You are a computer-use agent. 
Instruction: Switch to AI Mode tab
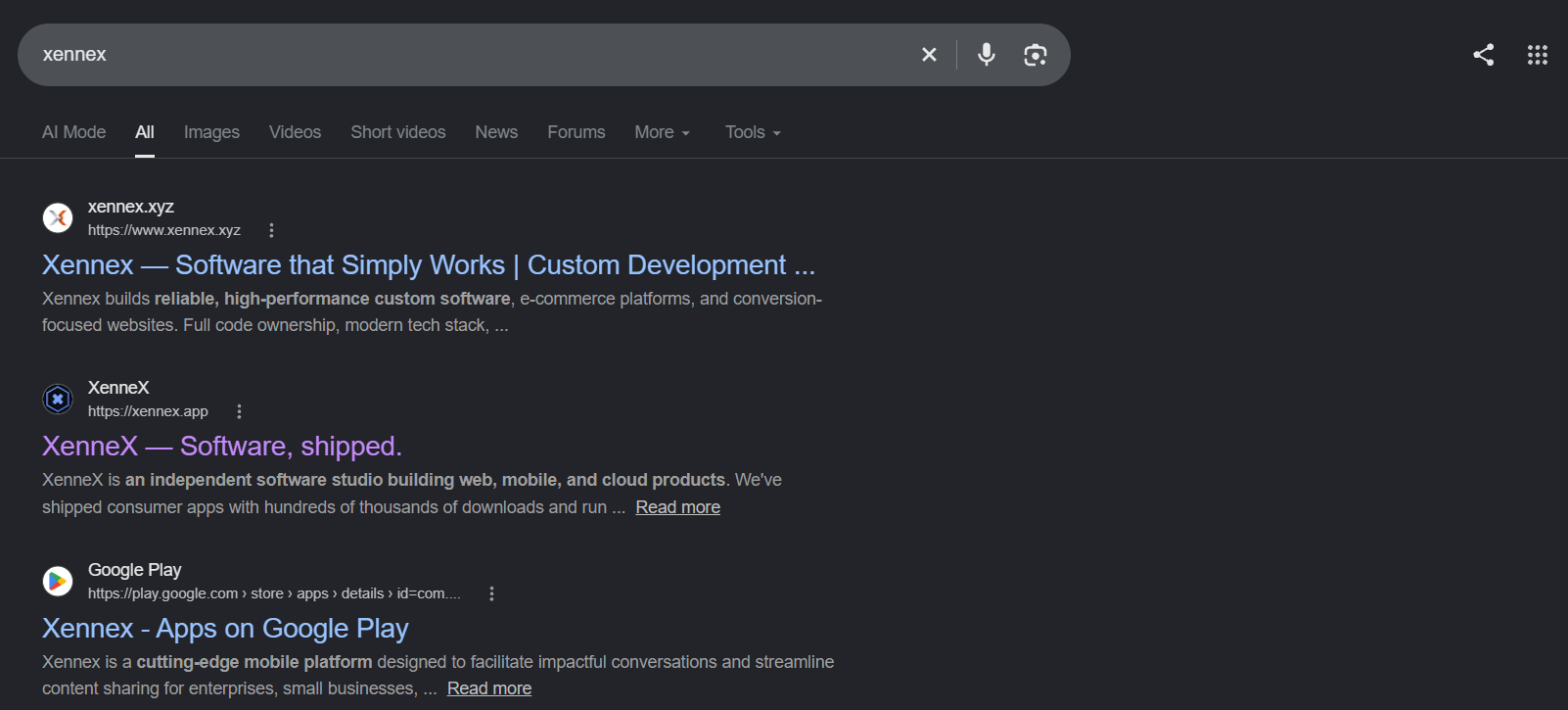[74, 132]
